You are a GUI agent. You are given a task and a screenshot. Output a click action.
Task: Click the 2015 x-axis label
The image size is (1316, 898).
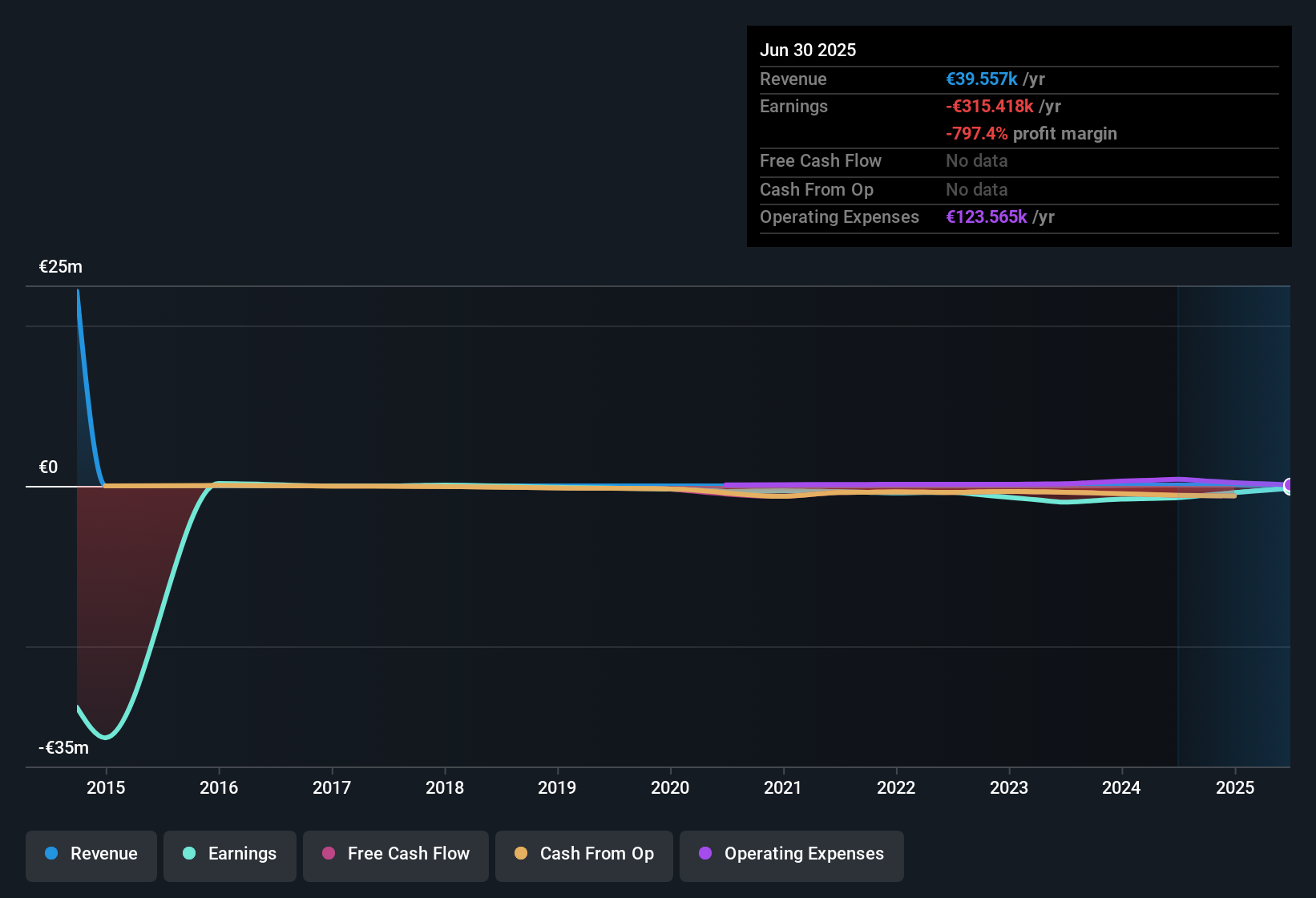click(106, 788)
